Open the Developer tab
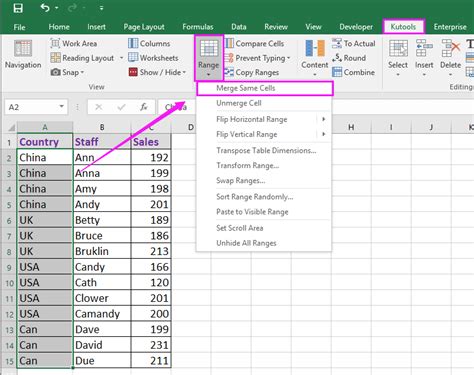 (356, 27)
